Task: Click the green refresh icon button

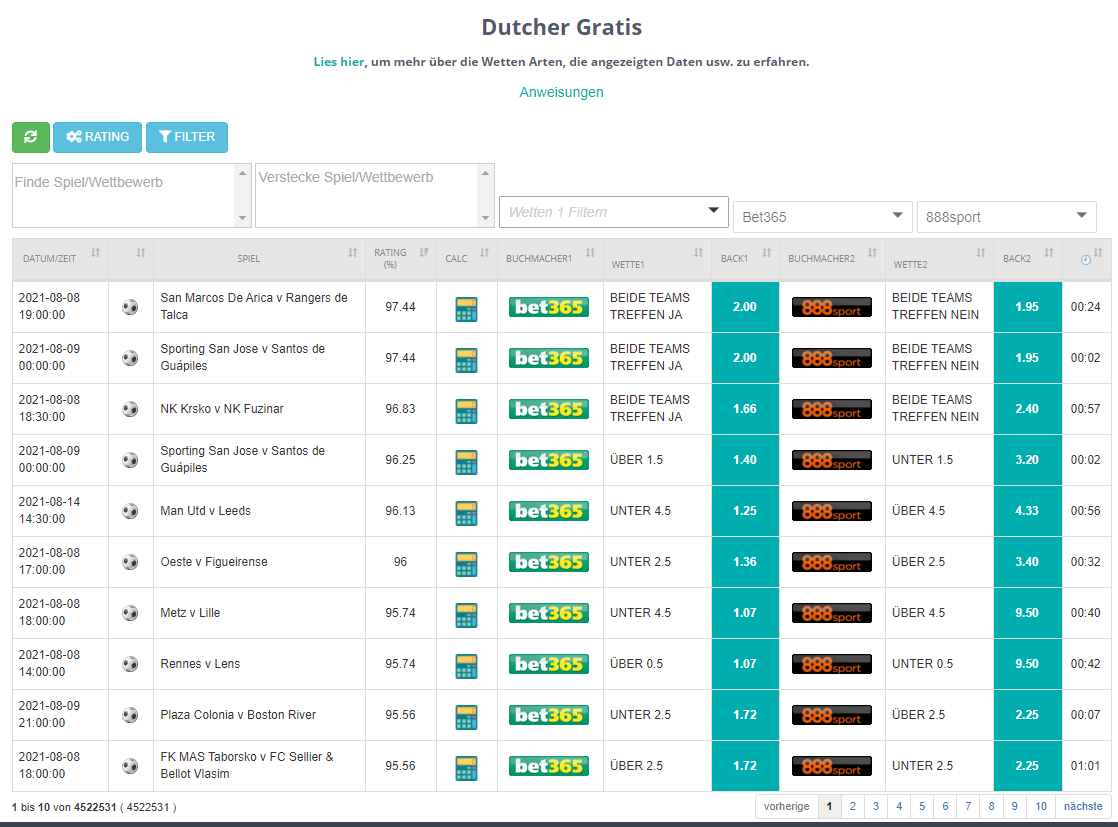Action: [x=31, y=137]
